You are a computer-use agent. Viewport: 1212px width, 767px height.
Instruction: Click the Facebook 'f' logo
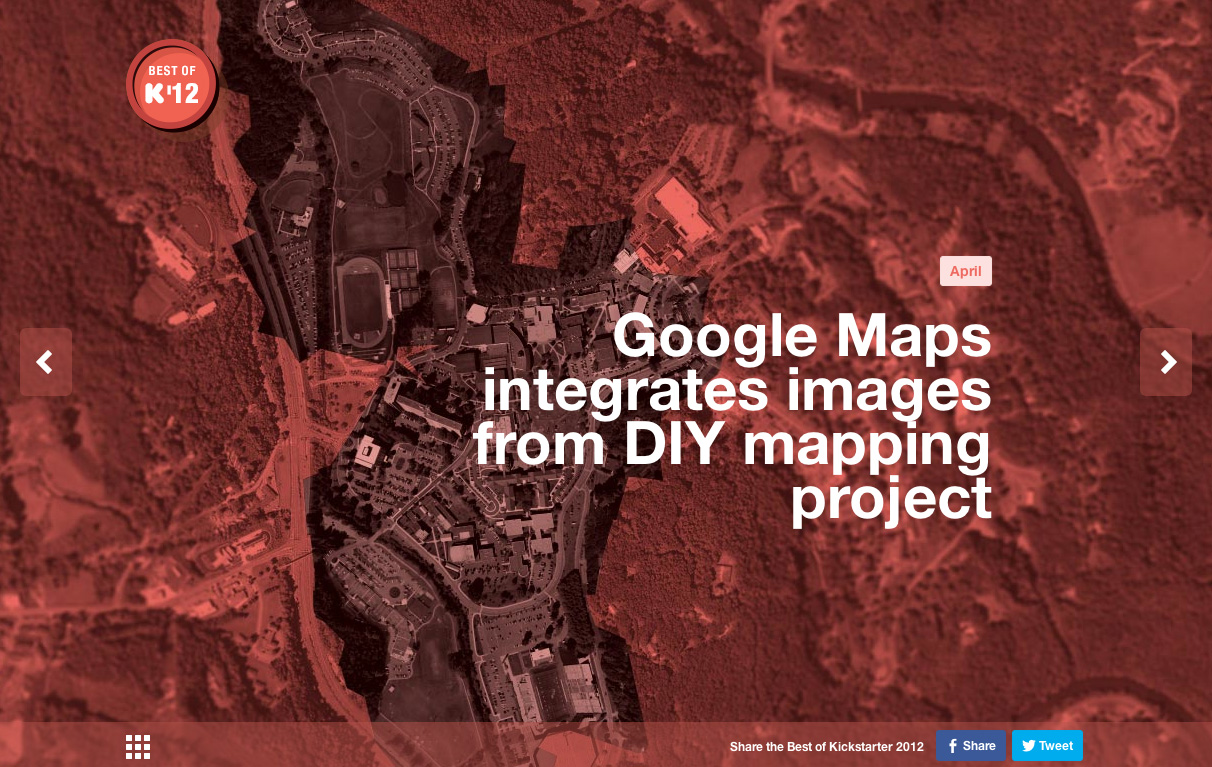[953, 746]
